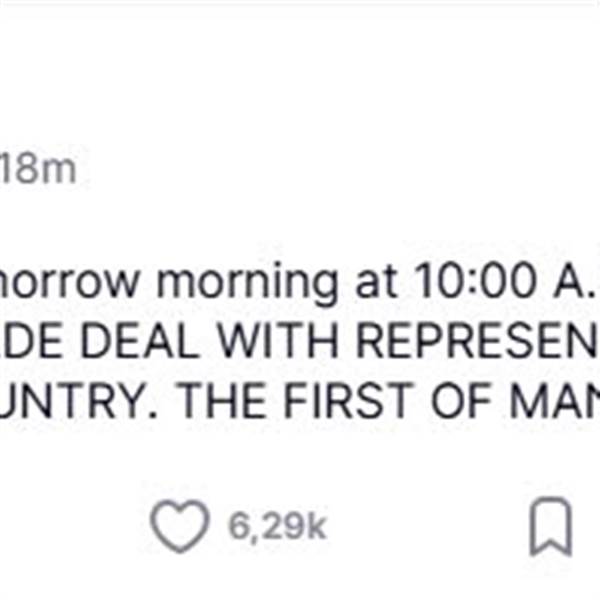Viewport: 600px width, 600px height.
Task: Open the 6,29k likes count
Action: click(x=277, y=527)
